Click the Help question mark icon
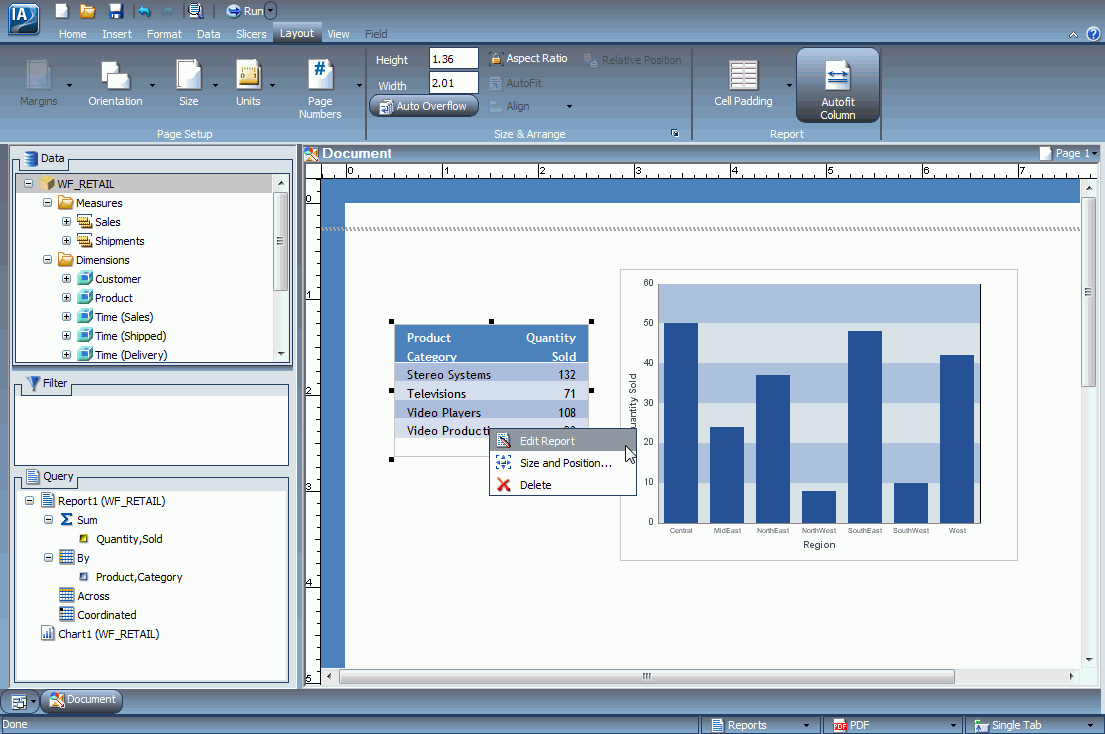This screenshot has height=734, width=1105. point(1093,33)
